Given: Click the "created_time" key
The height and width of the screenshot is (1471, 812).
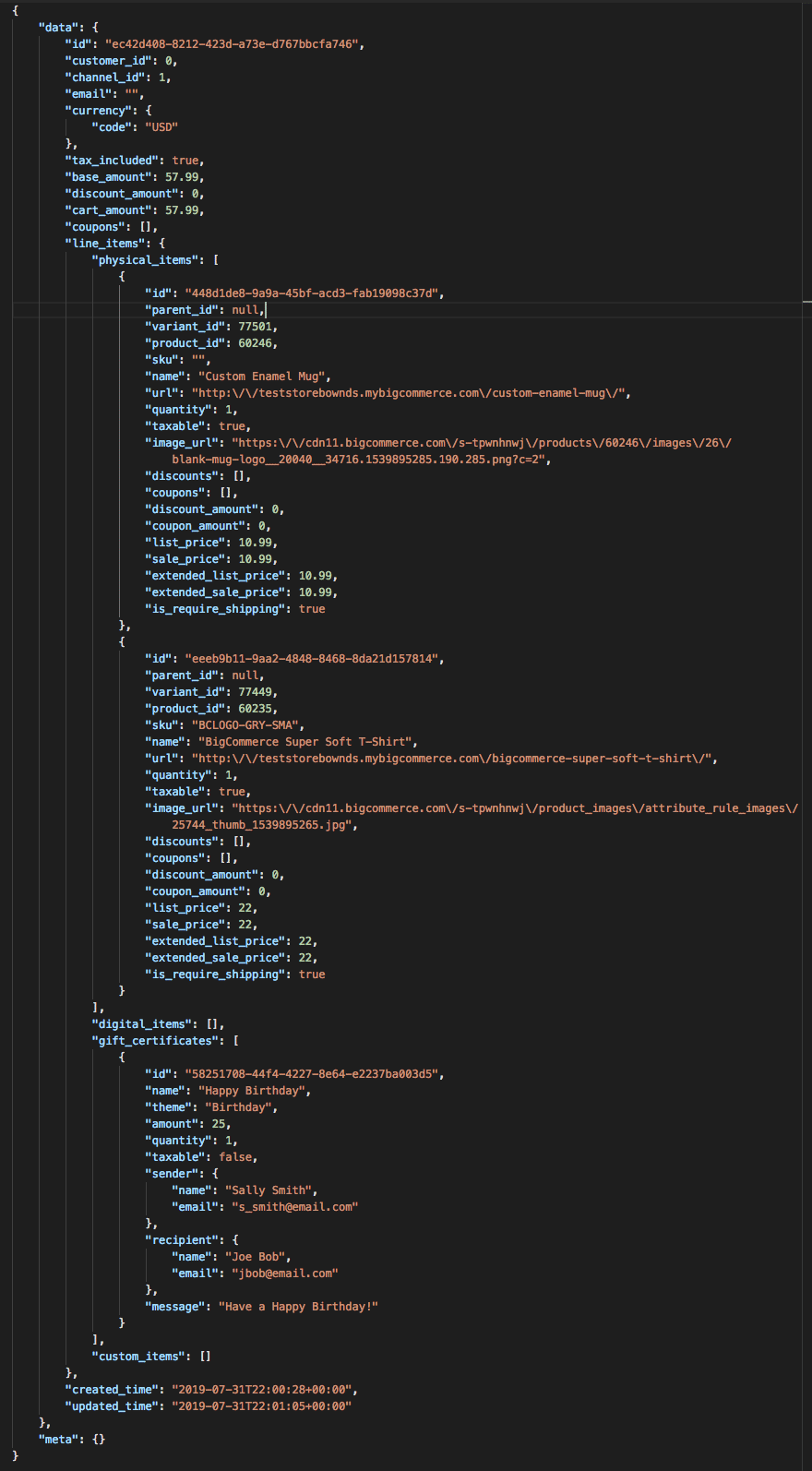Looking at the screenshot, I should tap(112, 1390).
